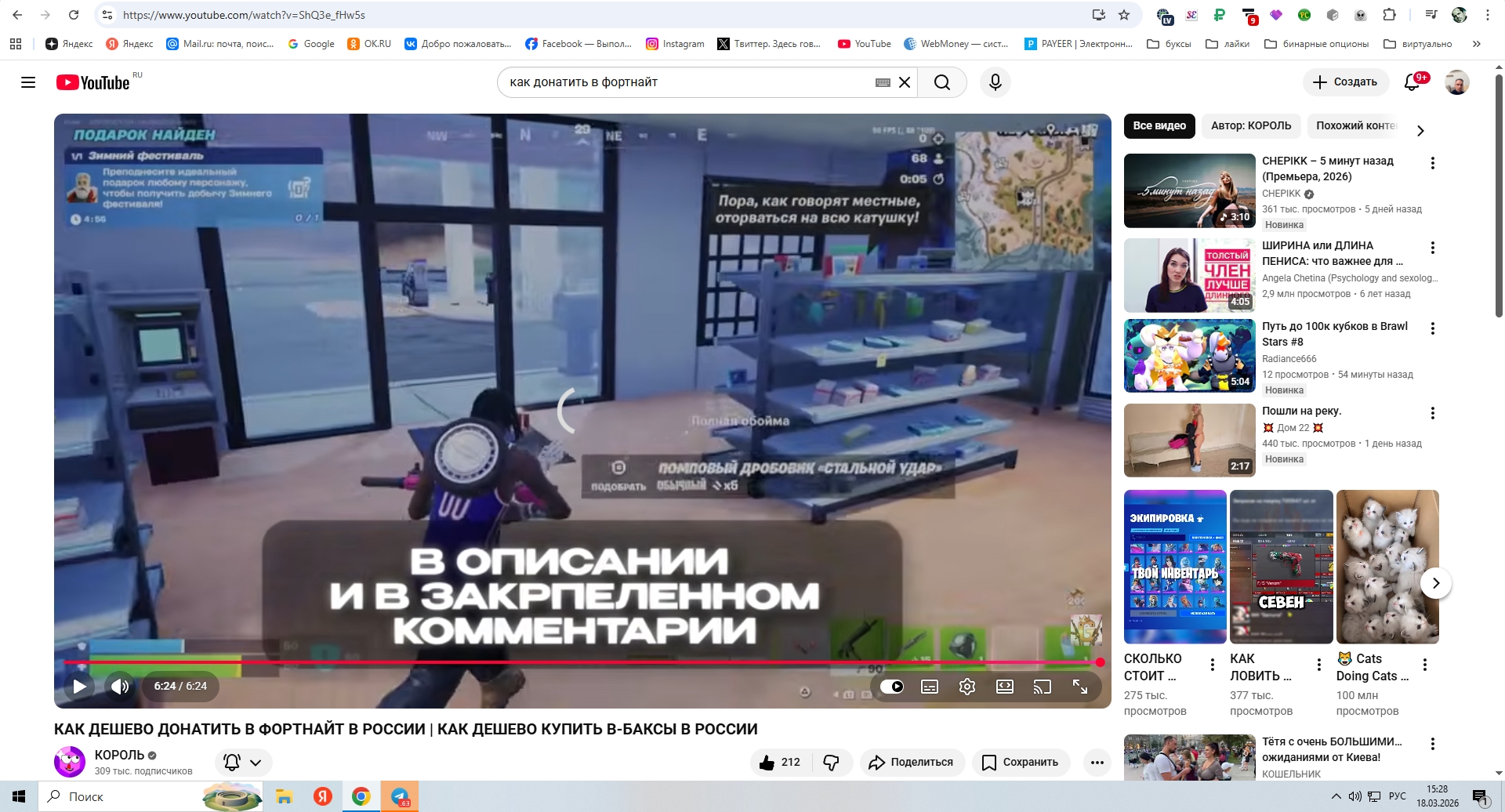Viewport: 1505px width, 812px height.
Task: Select the Автор: КОРОЛЬ chip
Action: [1251, 126]
